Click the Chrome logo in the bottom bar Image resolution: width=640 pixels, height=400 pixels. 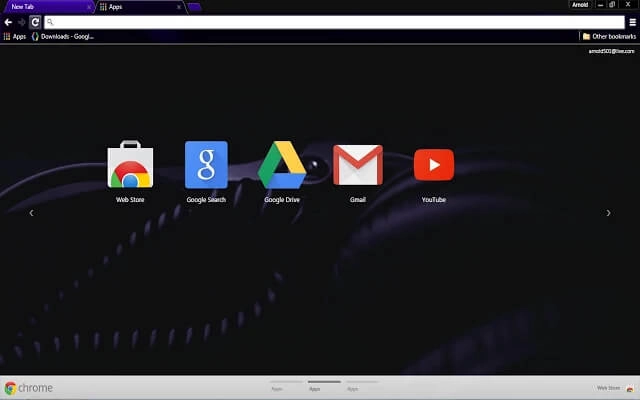coord(28,388)
